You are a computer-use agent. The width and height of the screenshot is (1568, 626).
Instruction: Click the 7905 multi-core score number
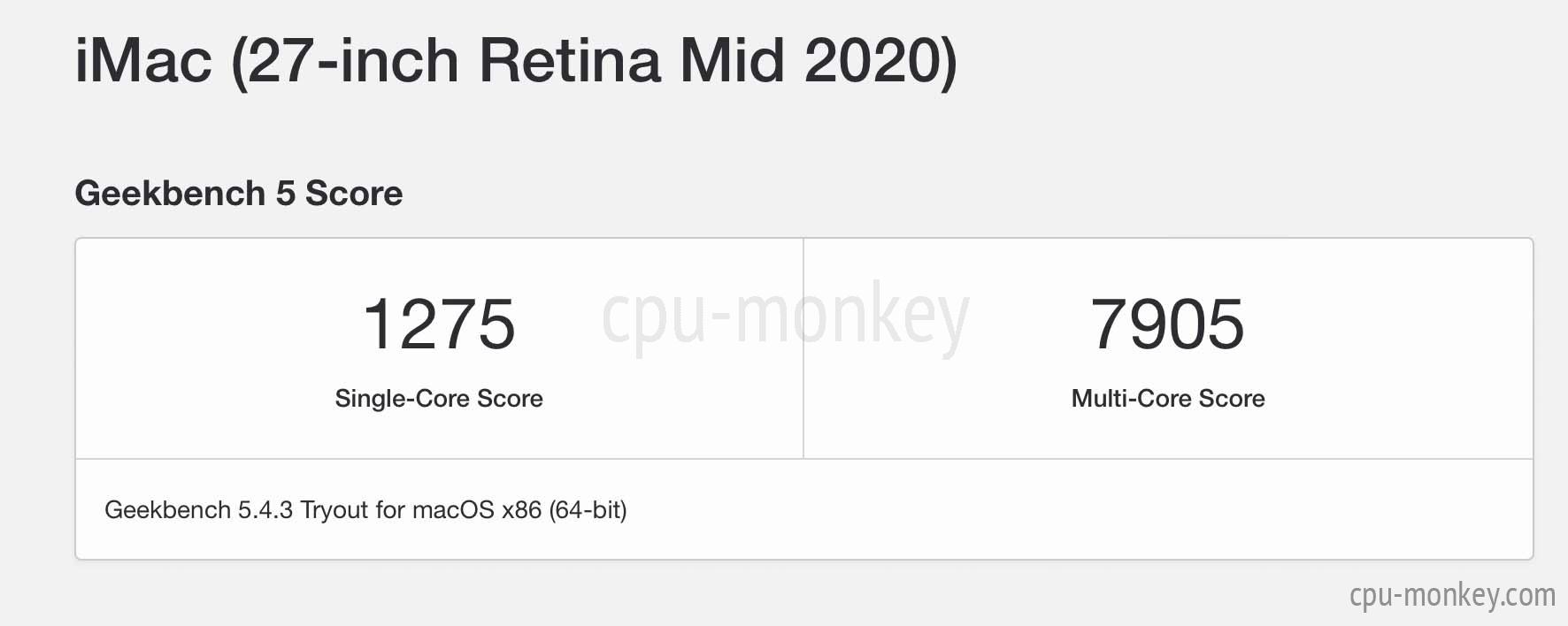click(x=1167, y=324)
